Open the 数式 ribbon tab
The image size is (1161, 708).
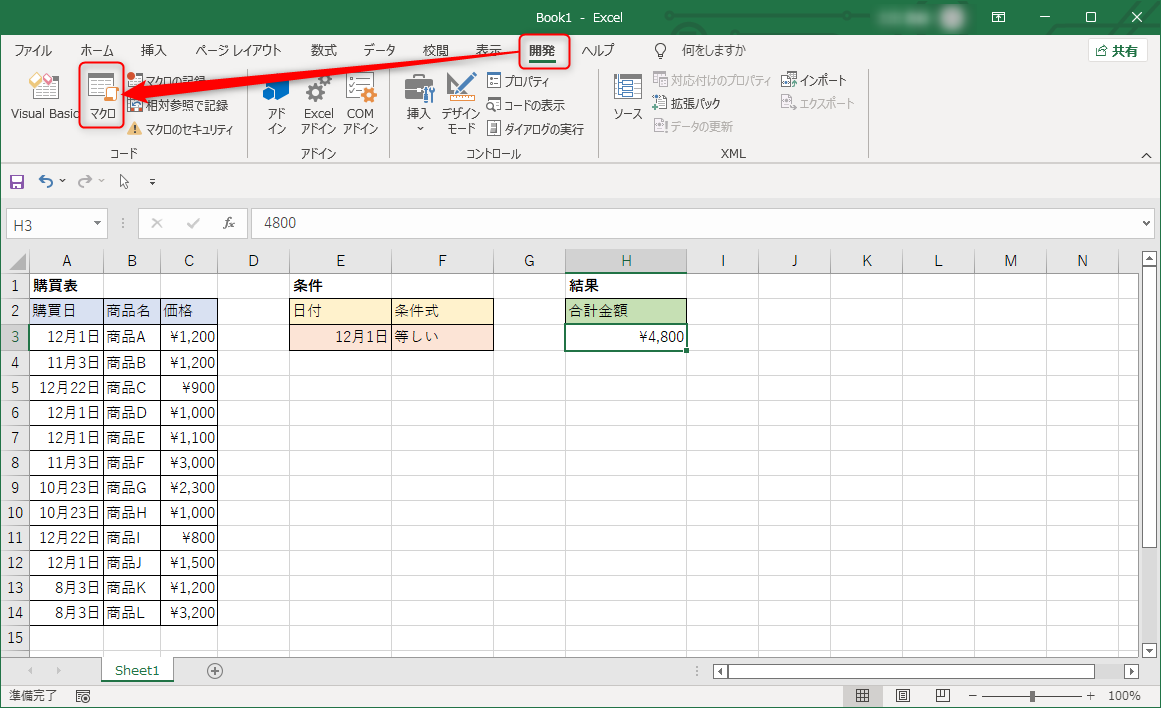(323, 50)
